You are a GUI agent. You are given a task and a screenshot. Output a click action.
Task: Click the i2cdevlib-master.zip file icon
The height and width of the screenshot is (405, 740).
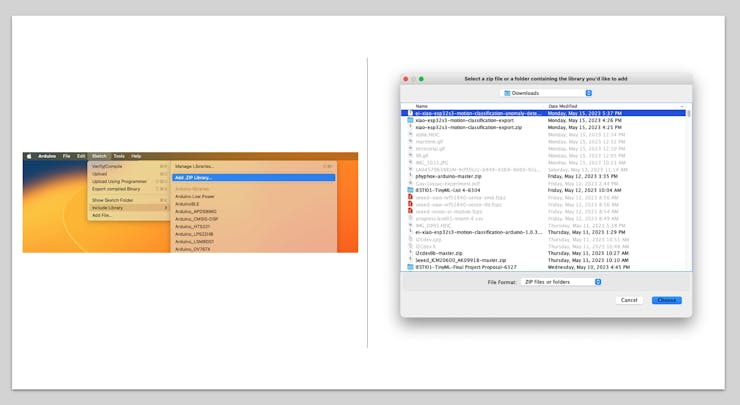coord(410,253)
